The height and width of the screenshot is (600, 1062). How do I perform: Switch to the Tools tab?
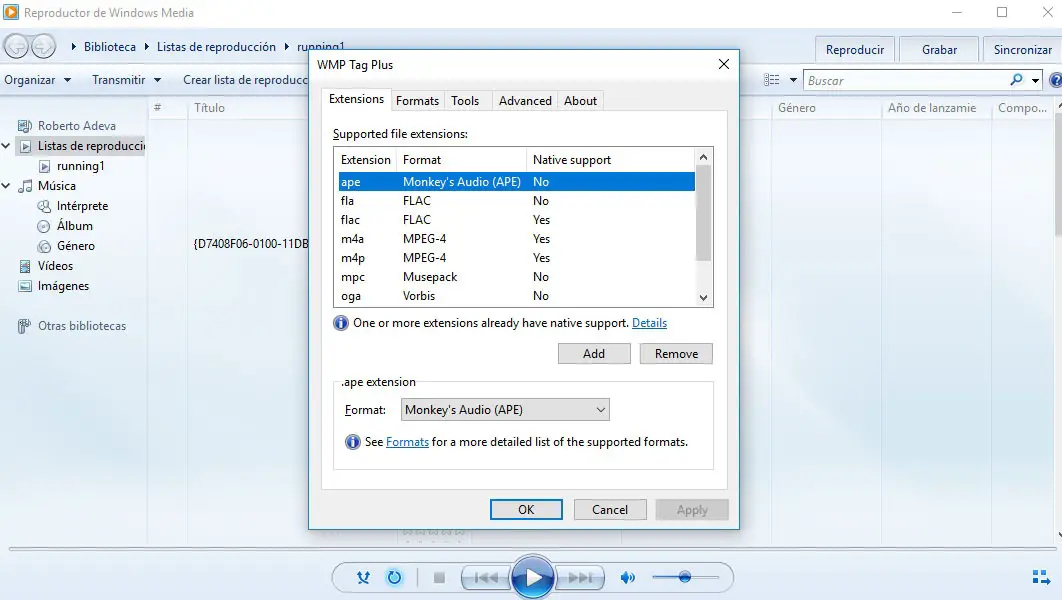click(465, 101)
